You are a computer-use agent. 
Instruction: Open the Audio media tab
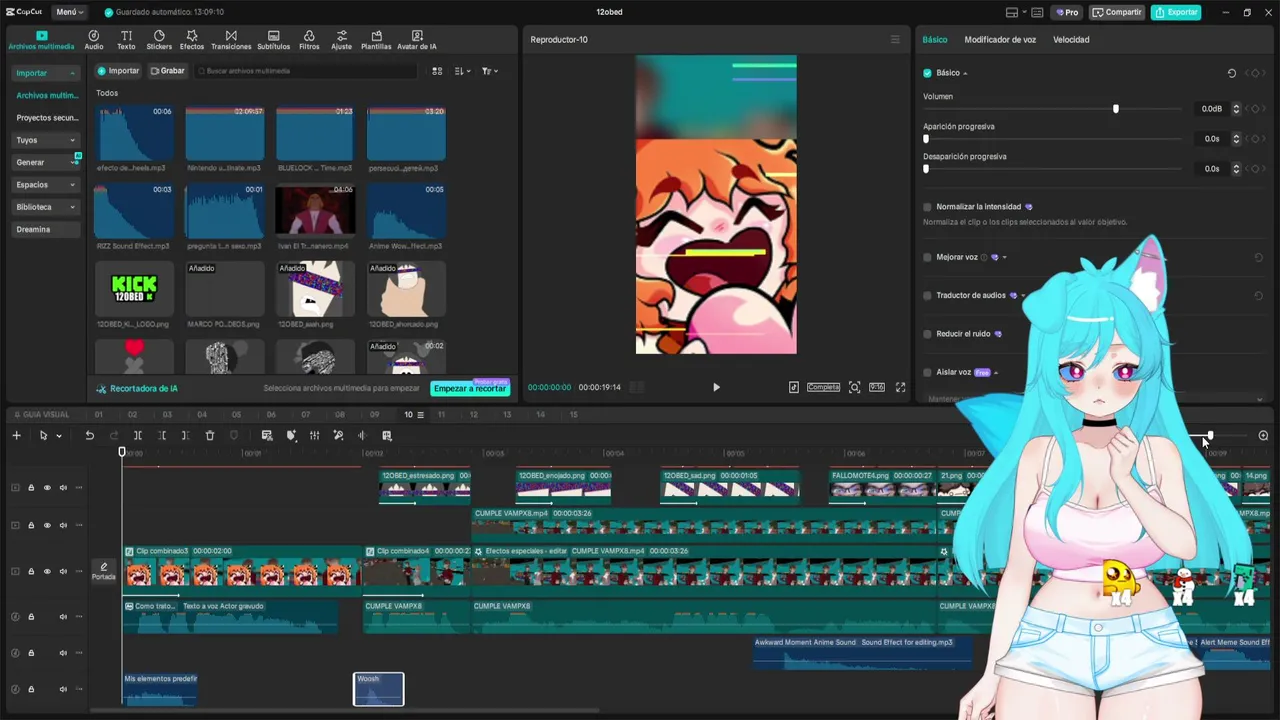point(94,40)
